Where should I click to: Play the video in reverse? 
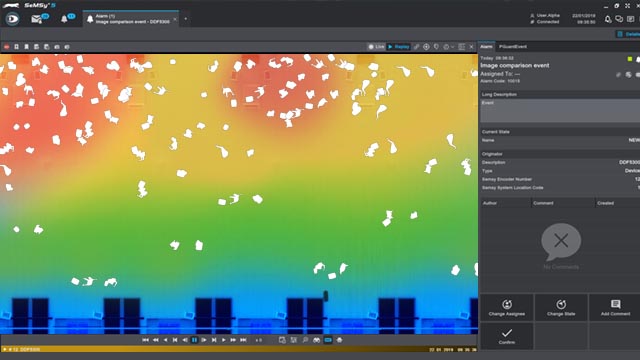165,340
